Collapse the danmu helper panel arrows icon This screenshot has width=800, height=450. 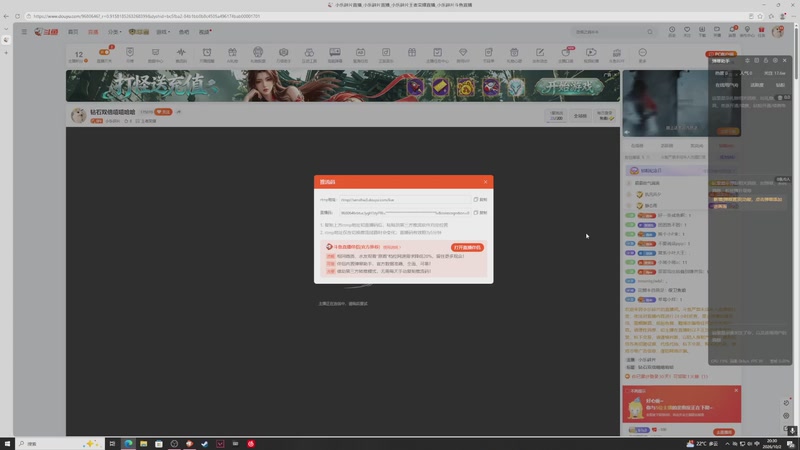[747, 61]
